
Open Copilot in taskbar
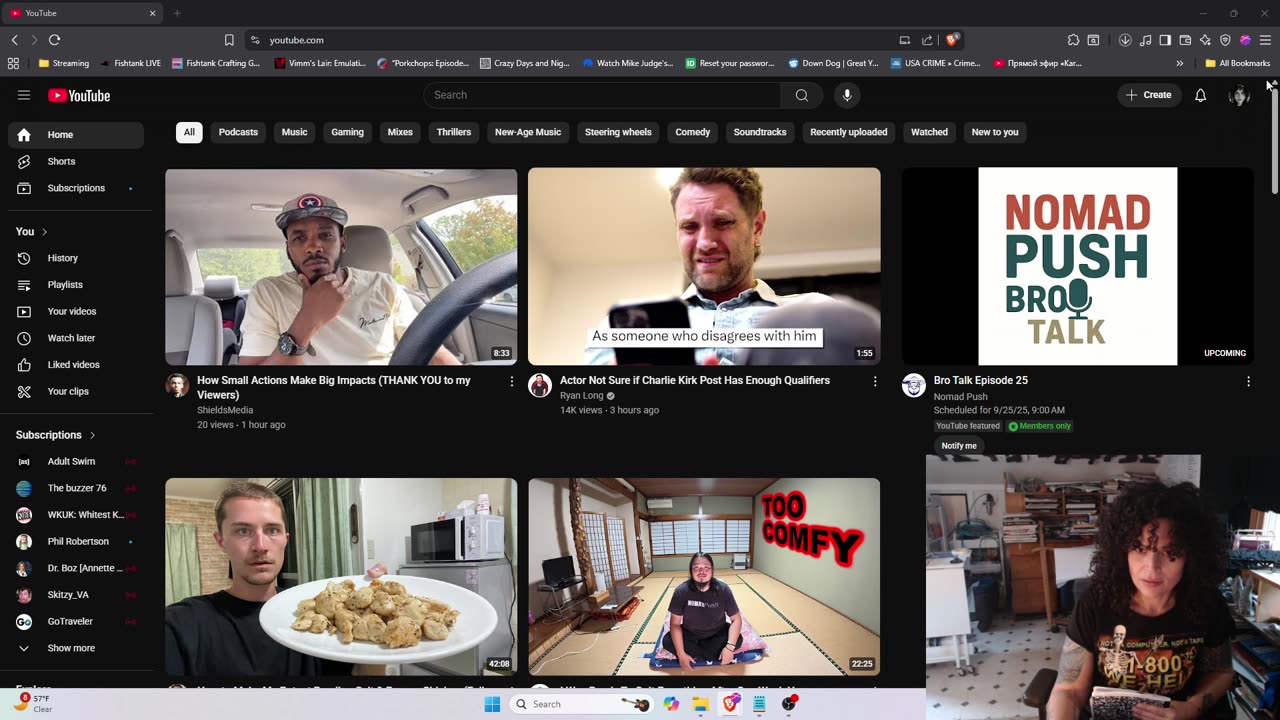tap(671, 704)
